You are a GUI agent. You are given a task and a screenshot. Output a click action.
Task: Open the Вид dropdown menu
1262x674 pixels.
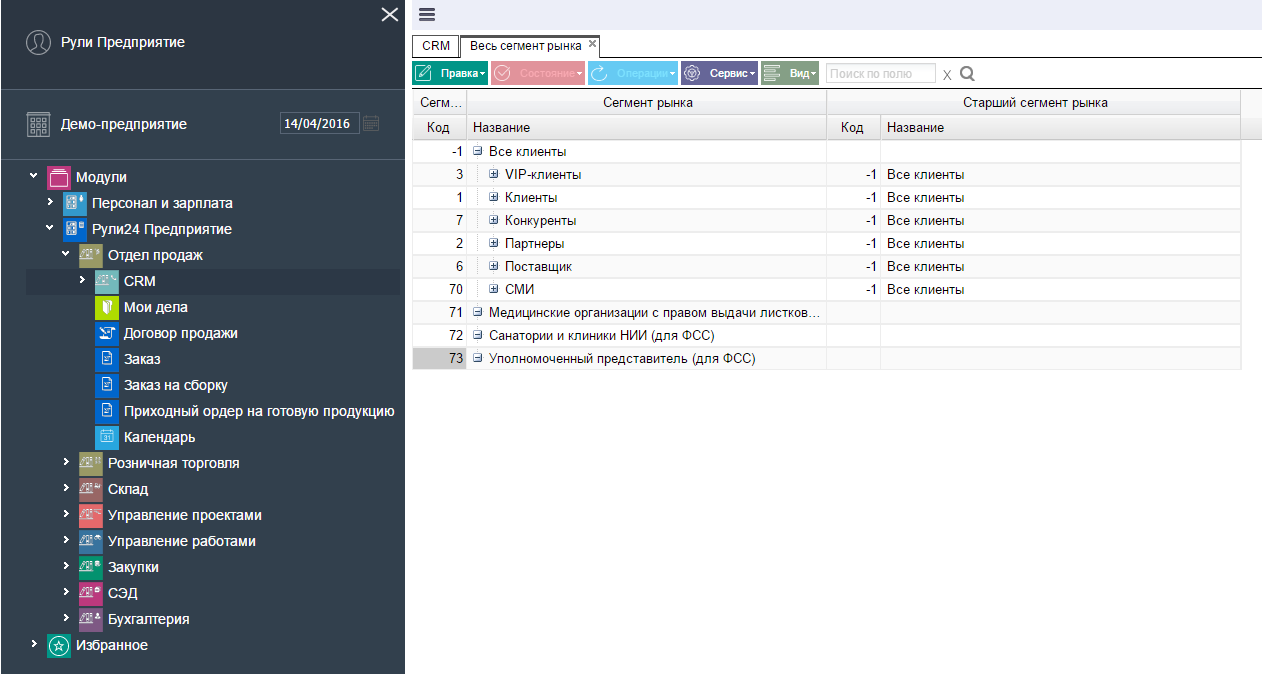click(x=790, y=73)
